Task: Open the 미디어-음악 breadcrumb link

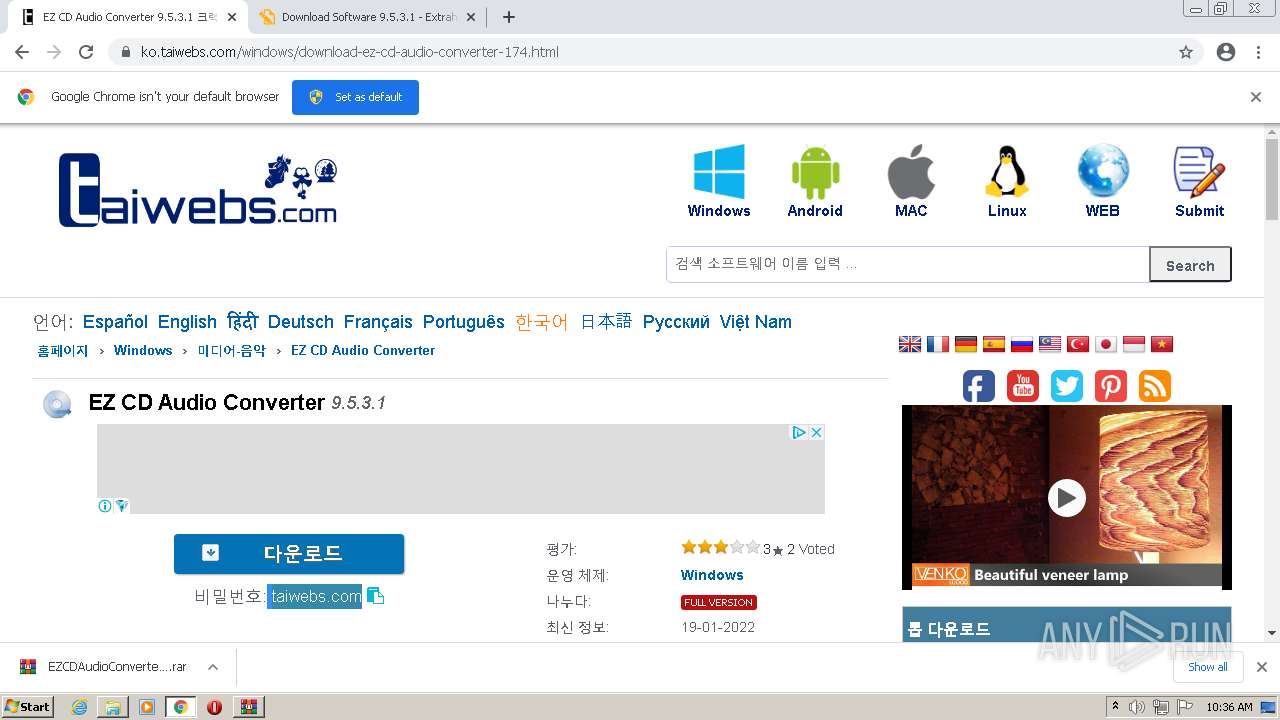Action: click(x=232, y=351)
